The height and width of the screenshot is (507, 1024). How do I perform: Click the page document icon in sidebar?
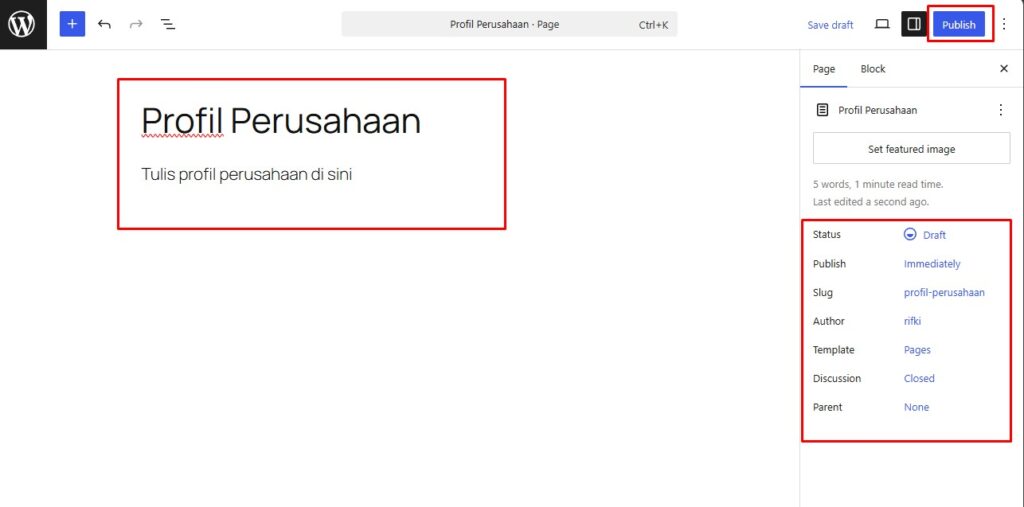(x=822, y=110)
